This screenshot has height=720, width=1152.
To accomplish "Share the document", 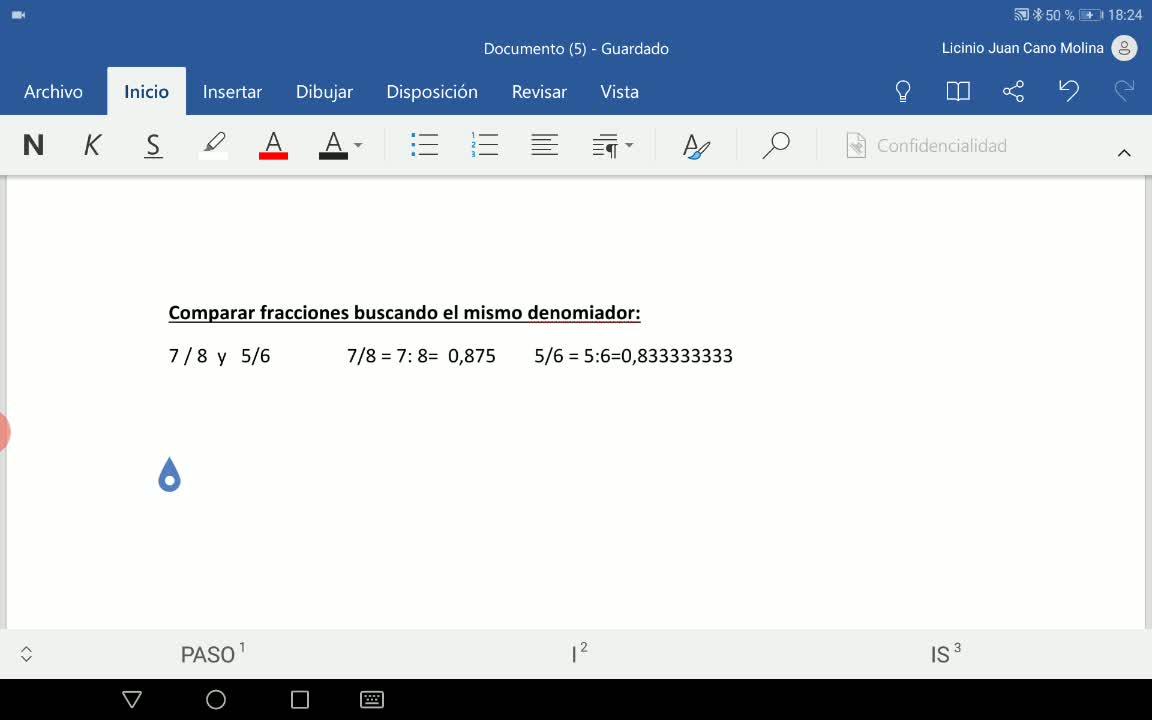I will point(1013,91).
